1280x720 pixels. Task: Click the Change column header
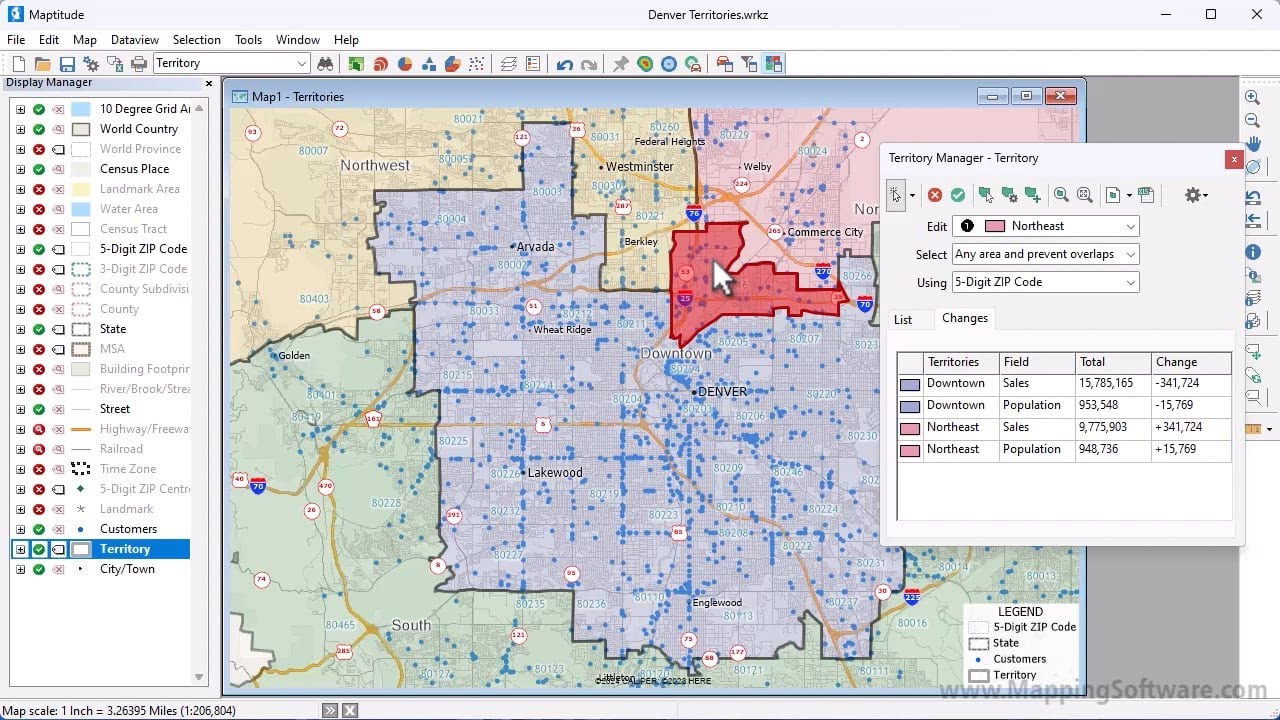[x=1190, y=362]
